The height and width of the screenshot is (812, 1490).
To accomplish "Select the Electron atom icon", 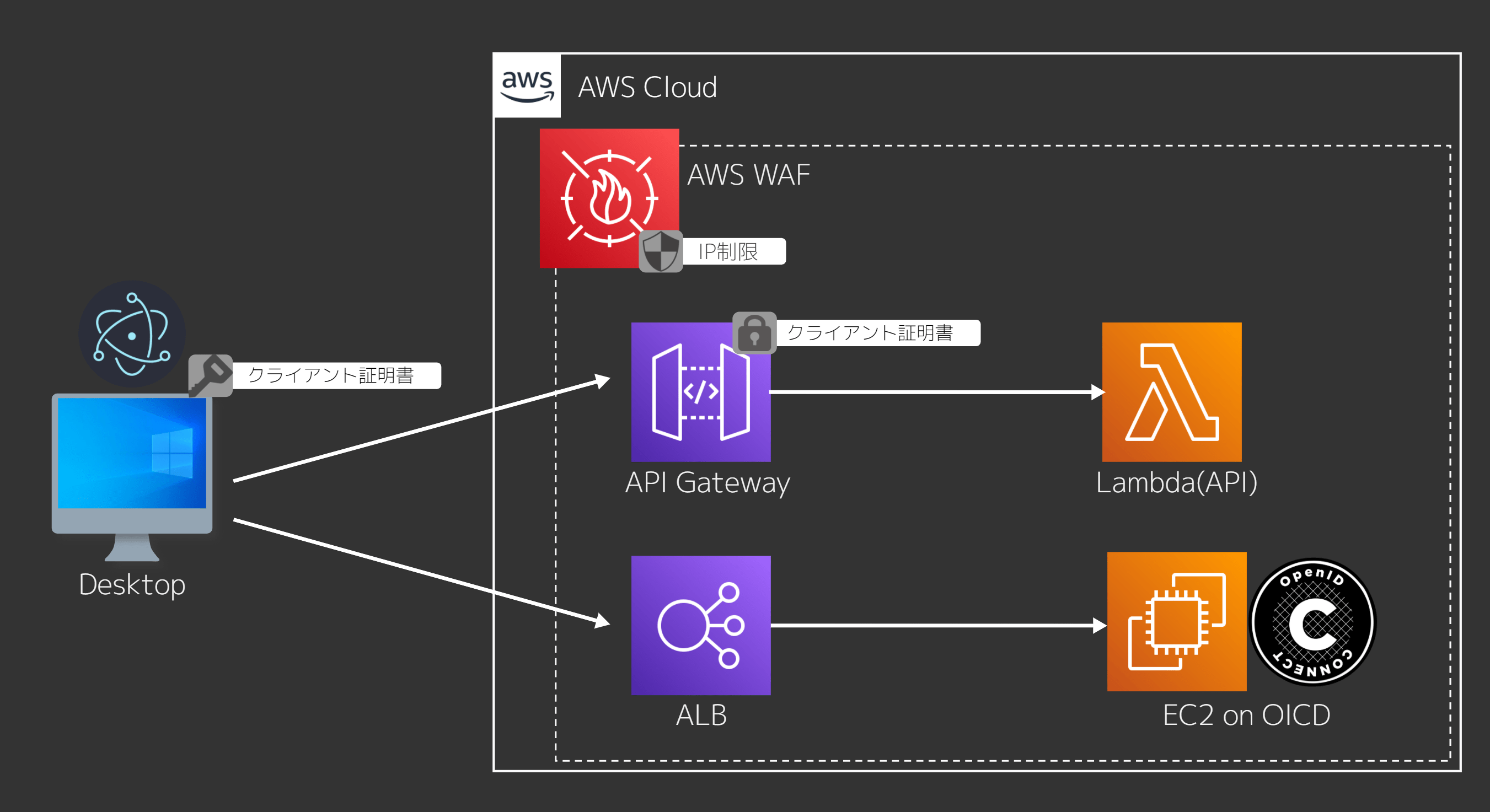I will coord(132,334).
